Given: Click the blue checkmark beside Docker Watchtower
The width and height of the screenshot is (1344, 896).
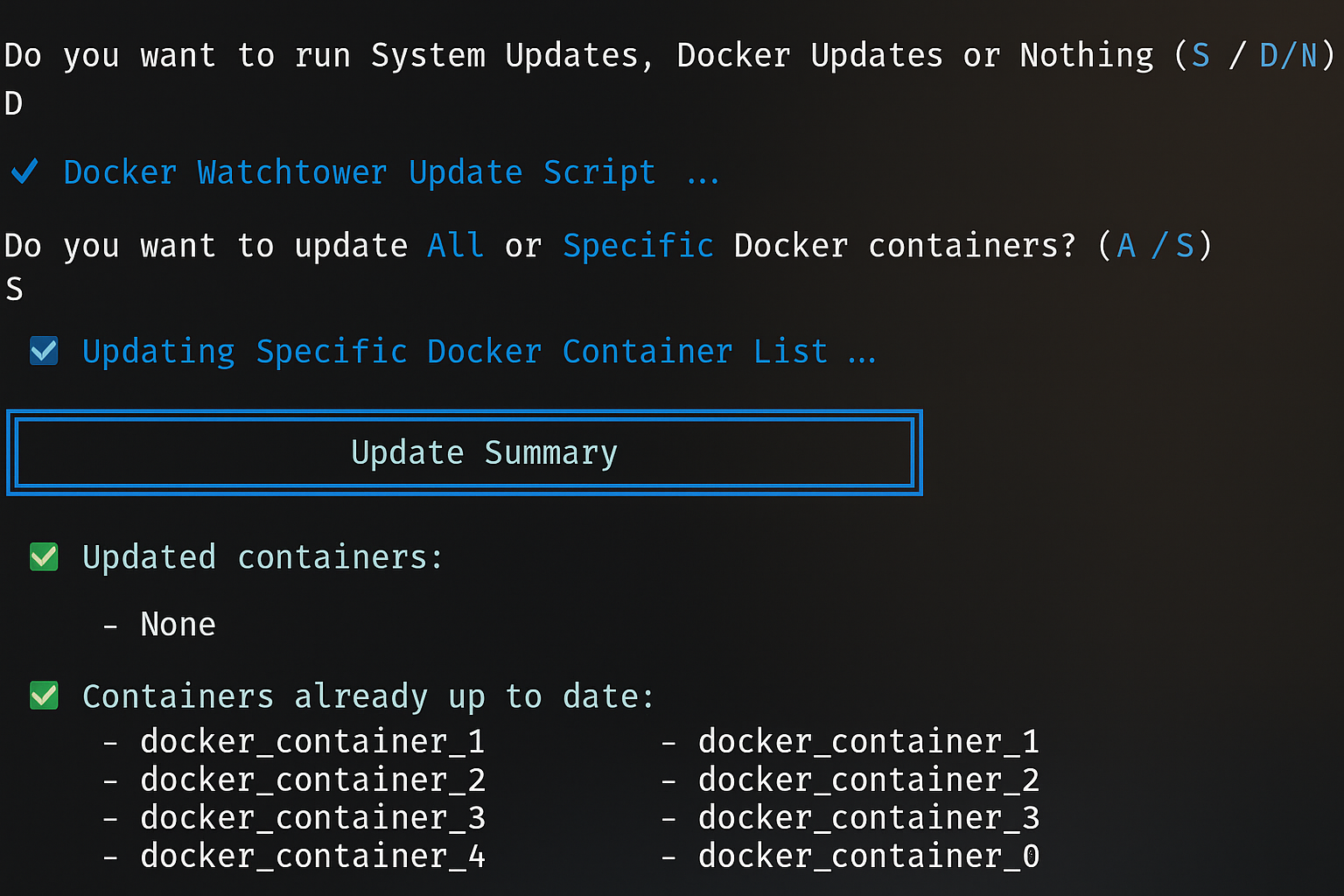Looking at the screenshot, I should pyautogui.click(x=24, y=171).
